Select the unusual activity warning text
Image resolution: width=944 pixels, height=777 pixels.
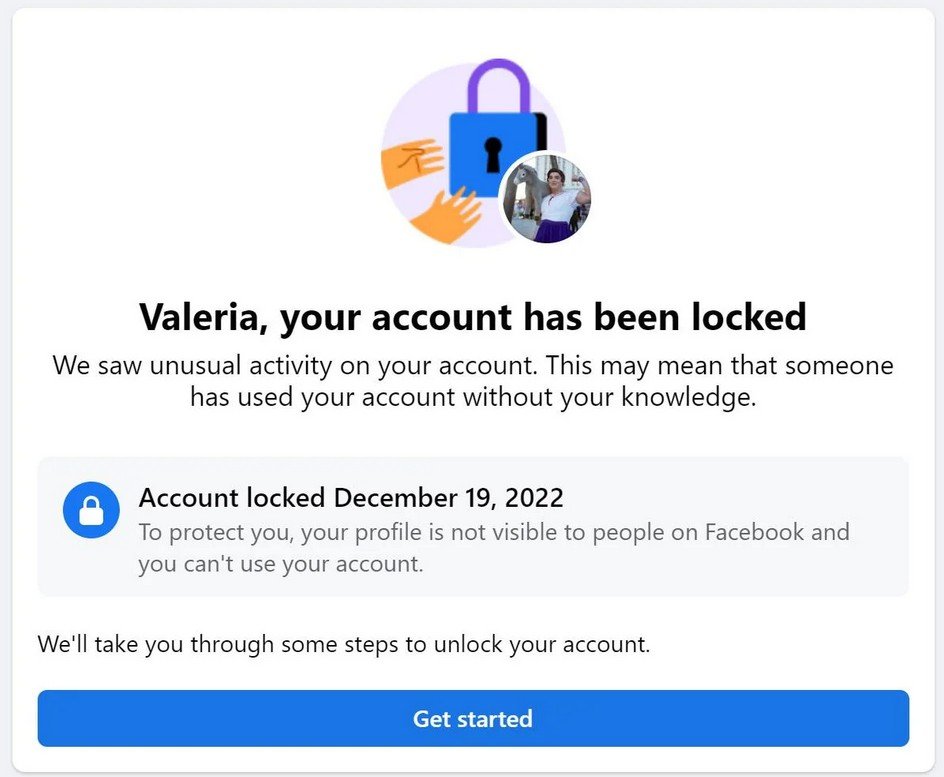pos(472,381)
